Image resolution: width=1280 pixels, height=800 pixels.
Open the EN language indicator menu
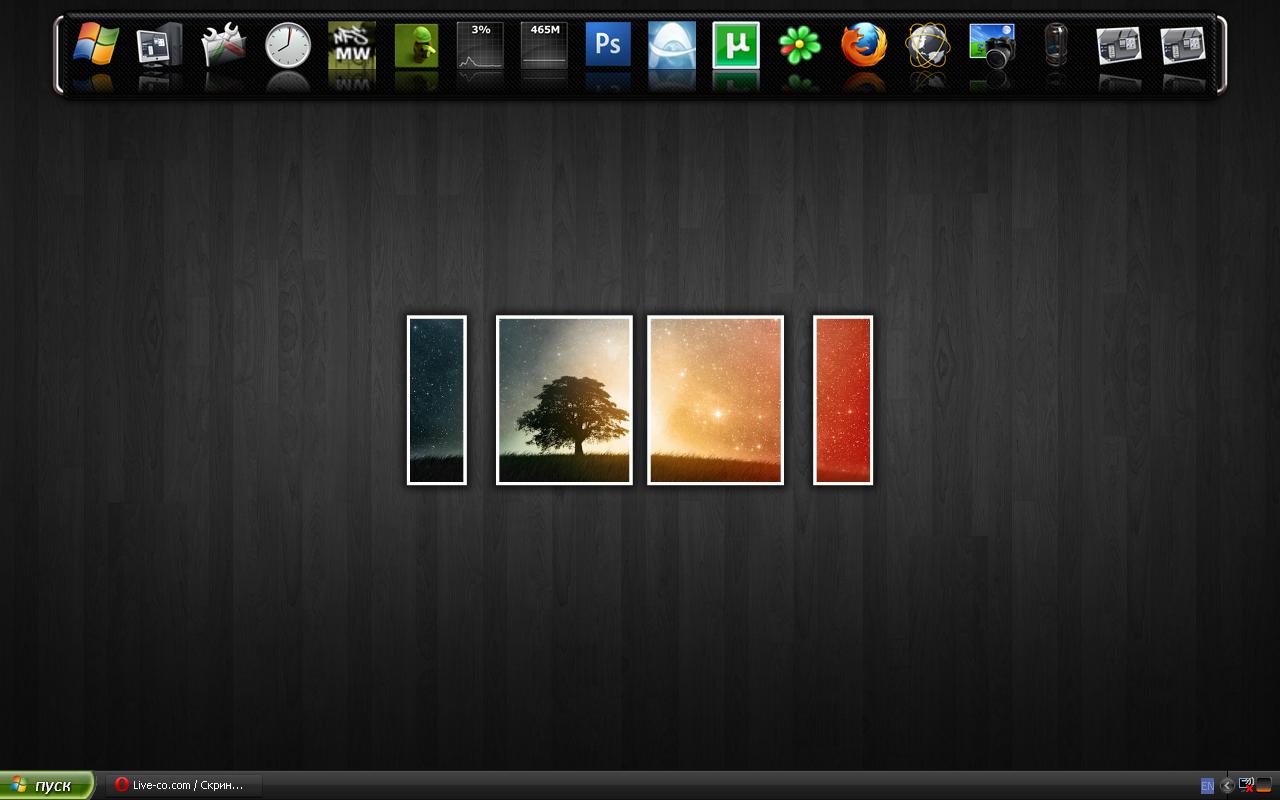(1207, 786)
